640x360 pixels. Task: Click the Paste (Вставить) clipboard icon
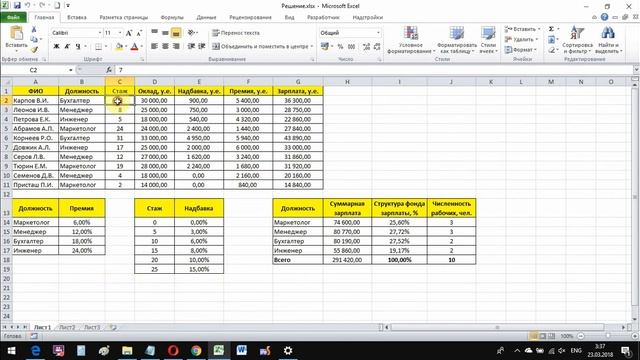[16, 33]
